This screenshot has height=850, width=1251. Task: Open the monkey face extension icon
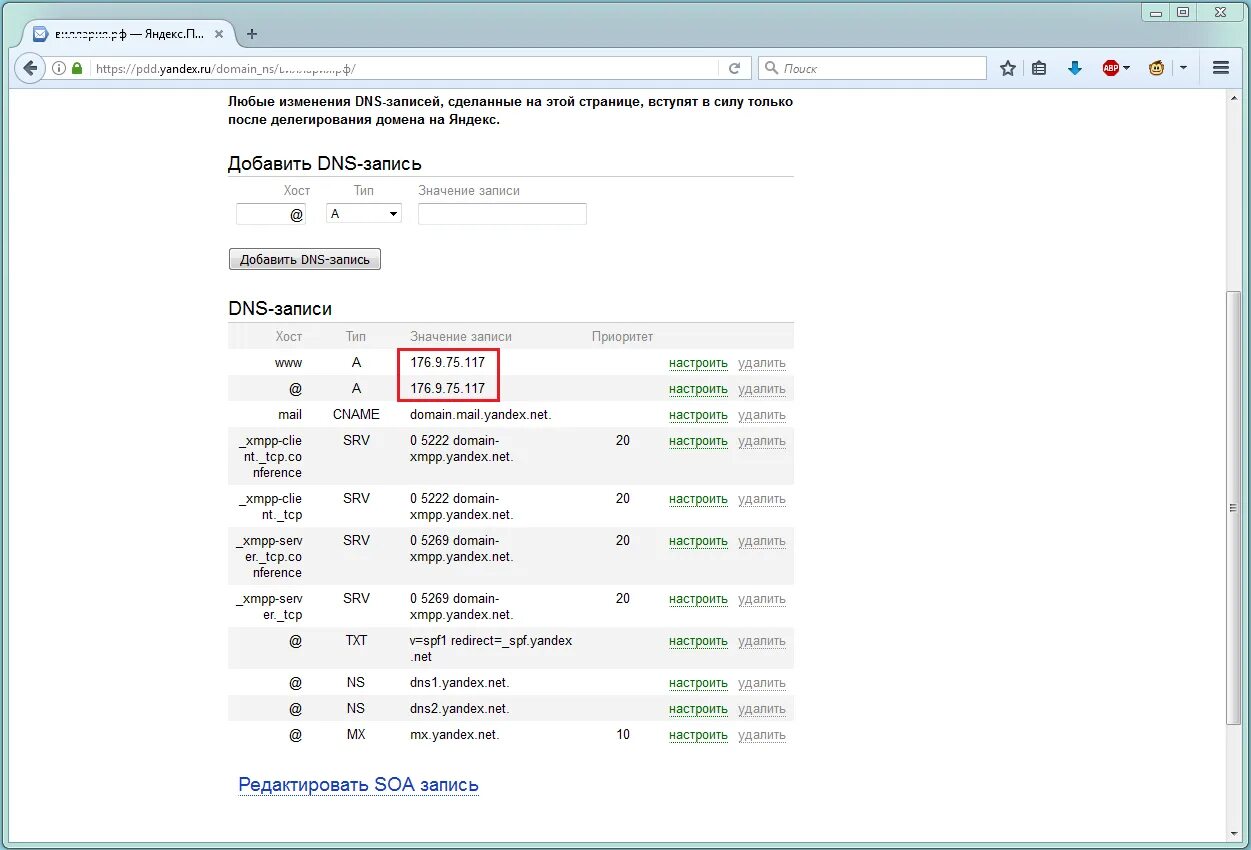(x=1156, y=68)
